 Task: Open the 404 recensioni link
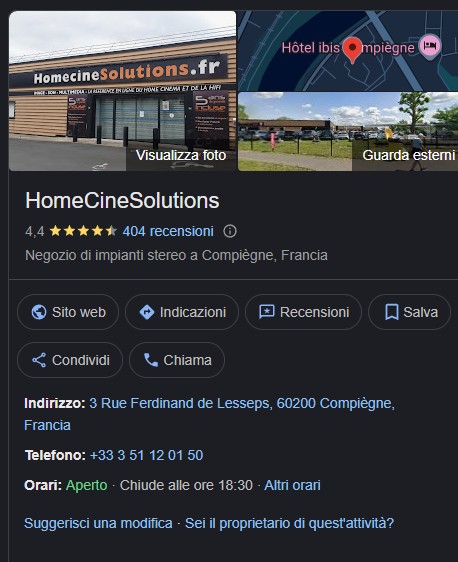[168, 231]
